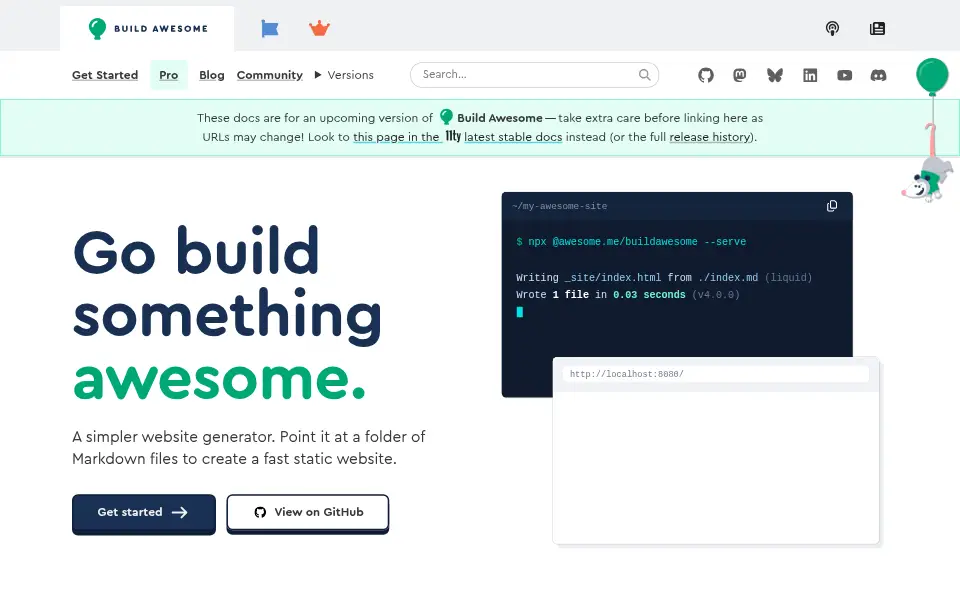Click the possum hanging from balloon

928,179
